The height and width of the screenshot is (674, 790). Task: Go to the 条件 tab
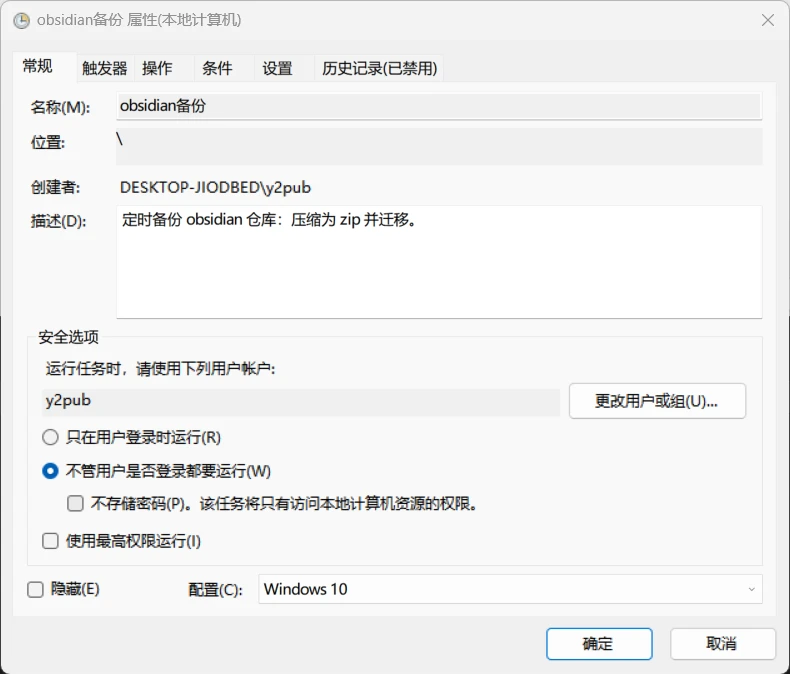pyautogui.click(x=217, y=68)
